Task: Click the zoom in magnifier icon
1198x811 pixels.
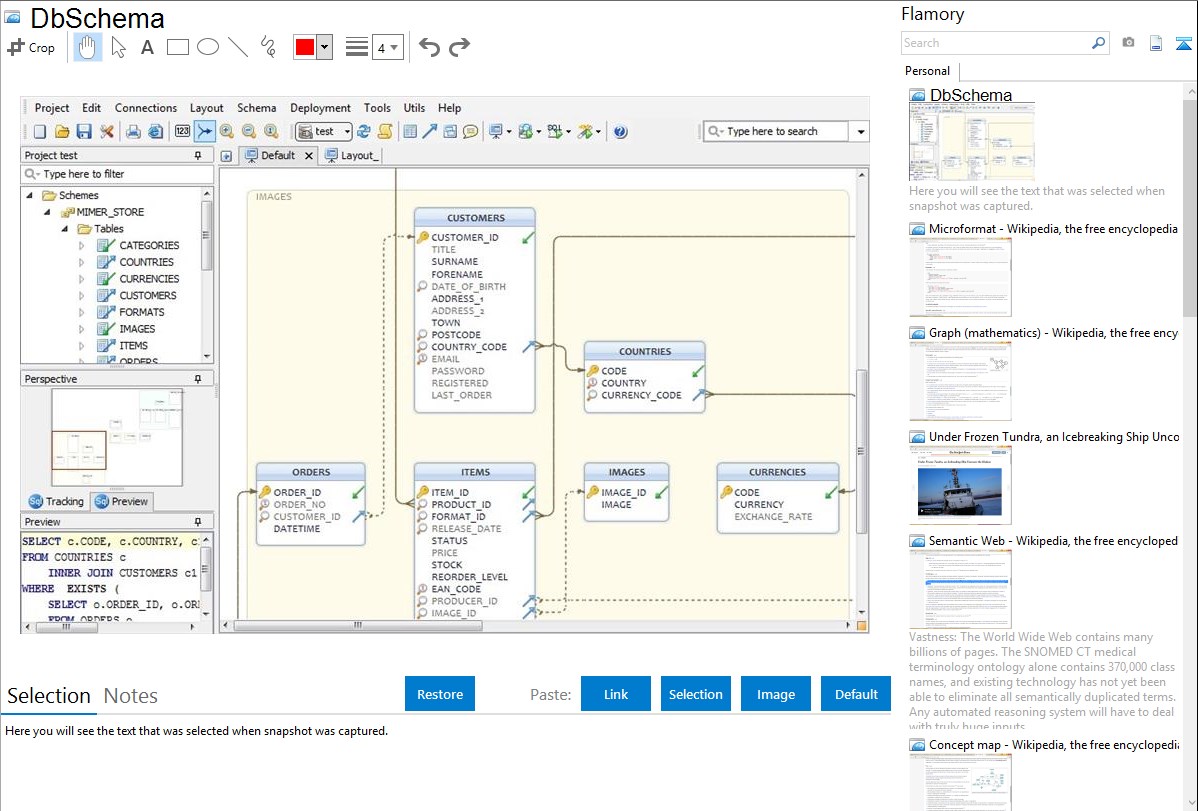Action: click(227, 131)
